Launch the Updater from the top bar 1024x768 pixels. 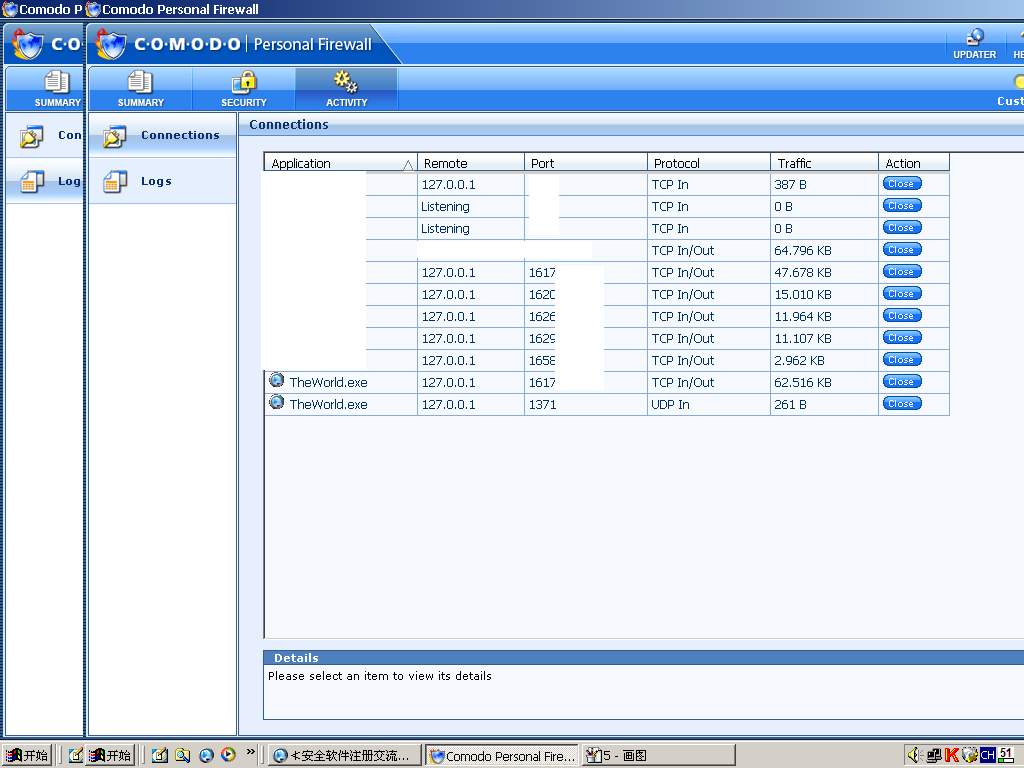coord(974,44)
